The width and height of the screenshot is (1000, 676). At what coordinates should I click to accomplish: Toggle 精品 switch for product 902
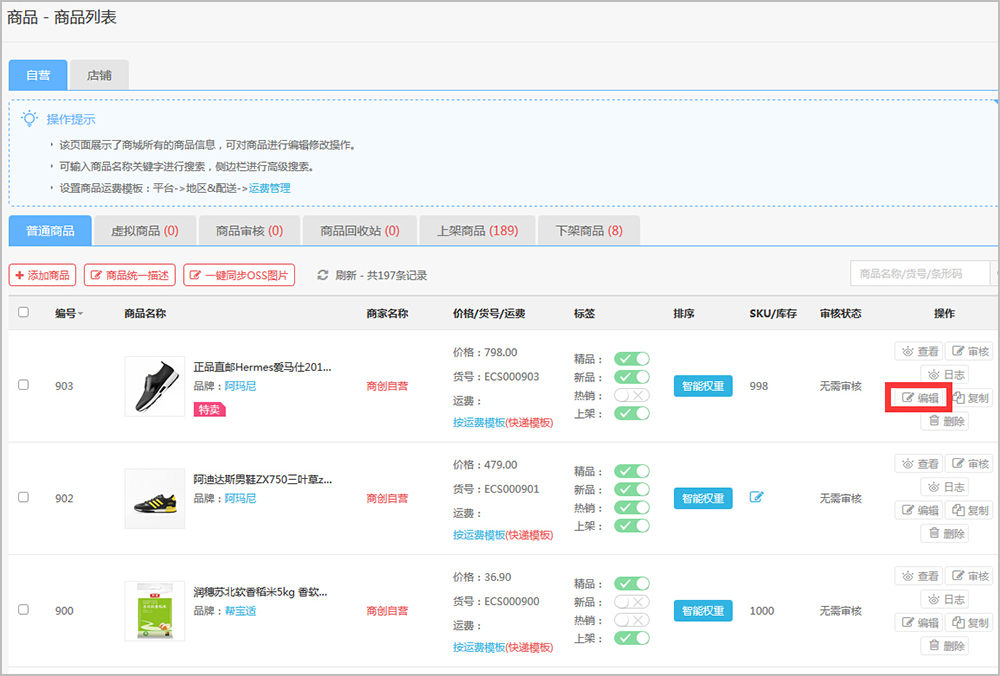pos(632,471)
